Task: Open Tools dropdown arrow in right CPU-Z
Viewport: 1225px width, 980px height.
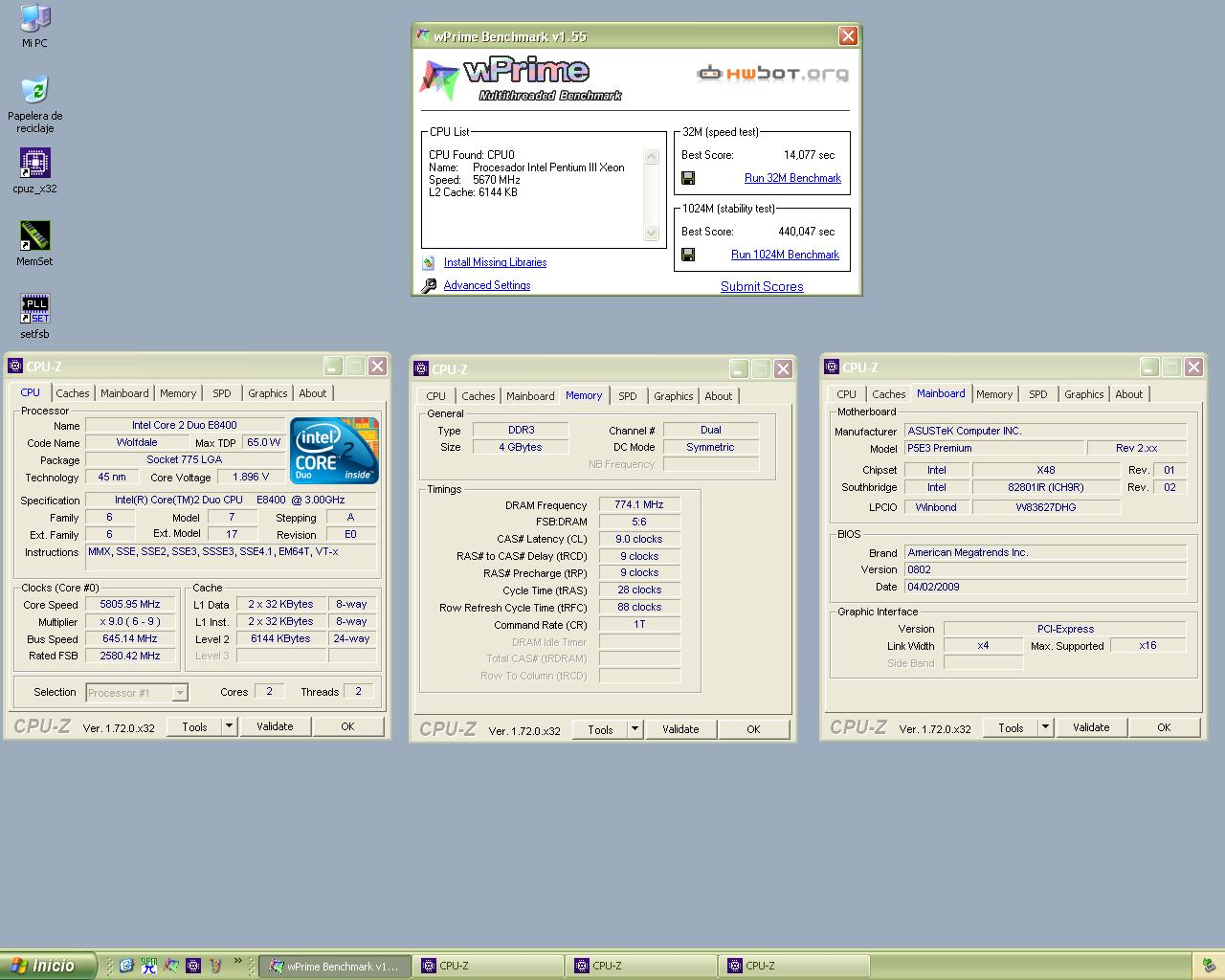Action: coord(1045,727)
